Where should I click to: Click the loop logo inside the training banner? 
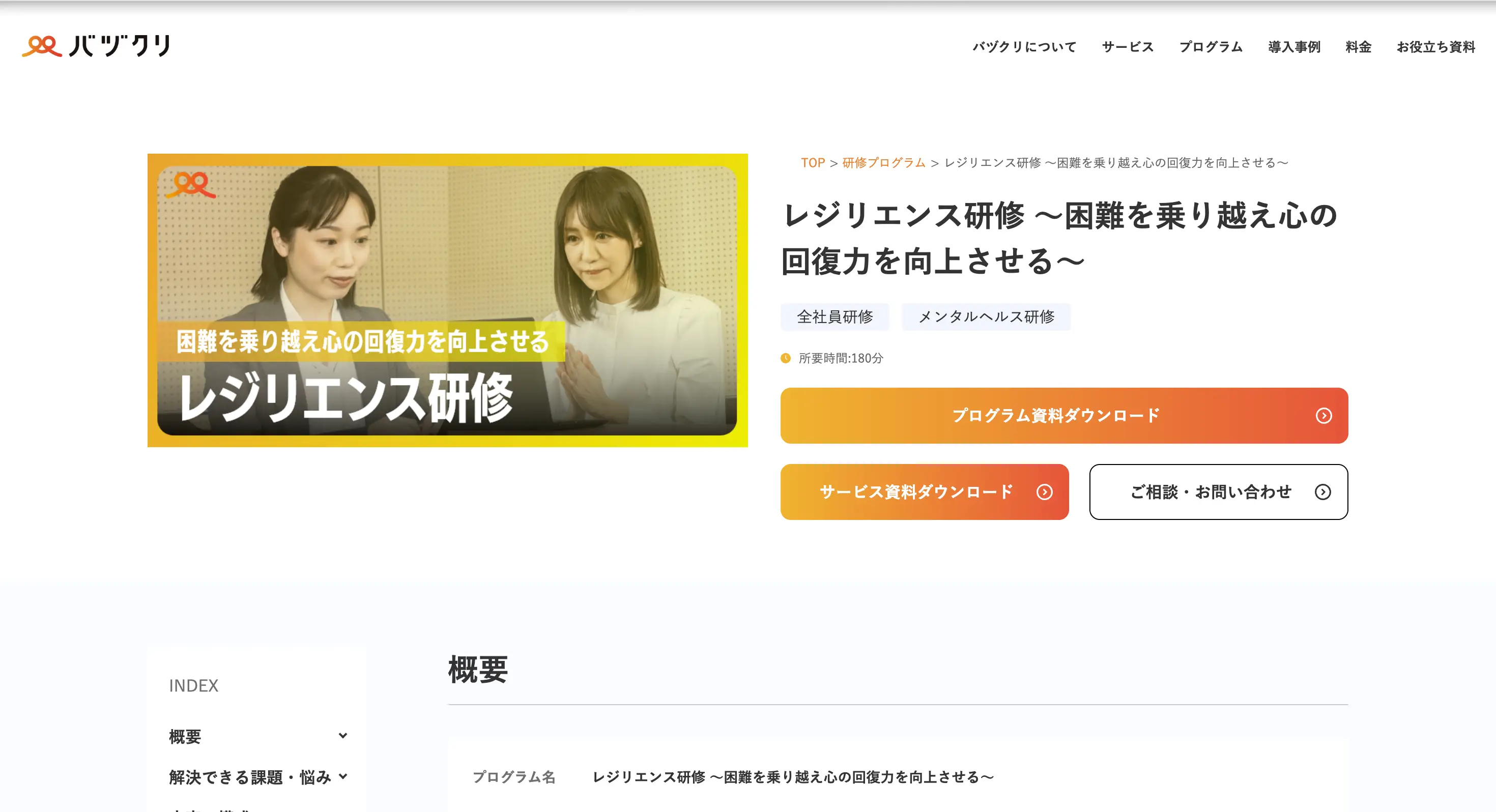190,185
